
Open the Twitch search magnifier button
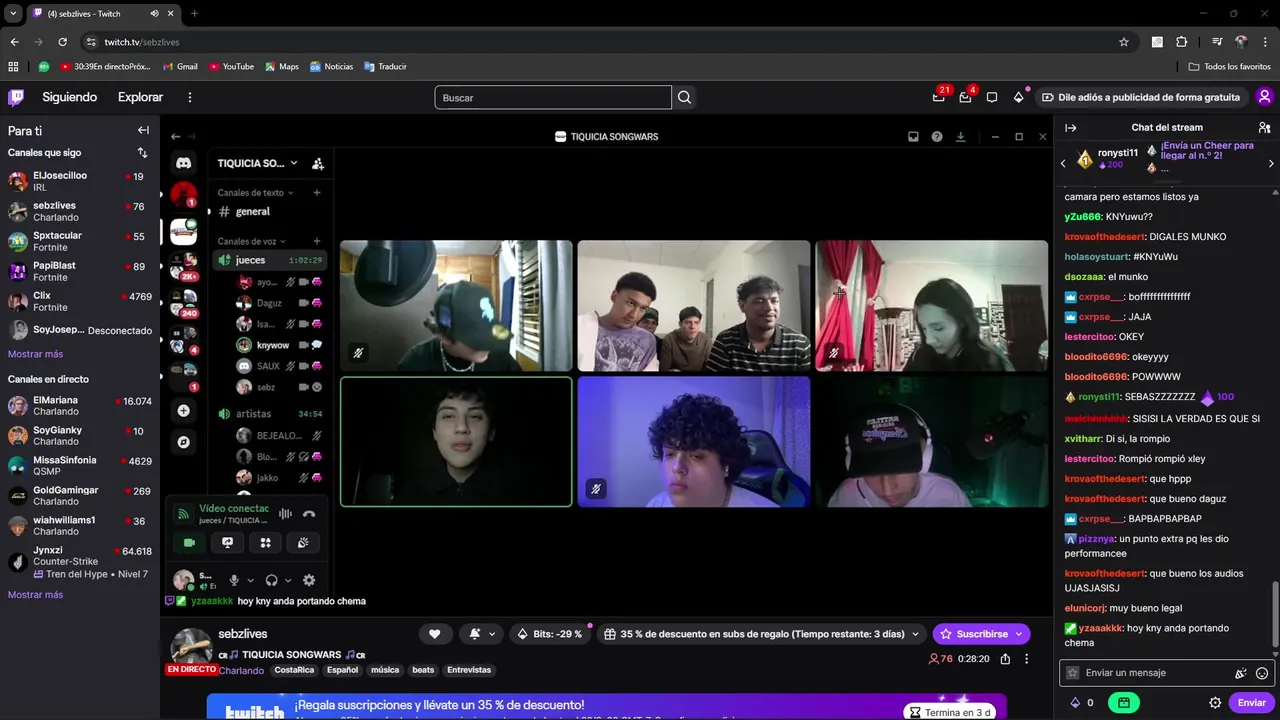click(x=684, y=97)
